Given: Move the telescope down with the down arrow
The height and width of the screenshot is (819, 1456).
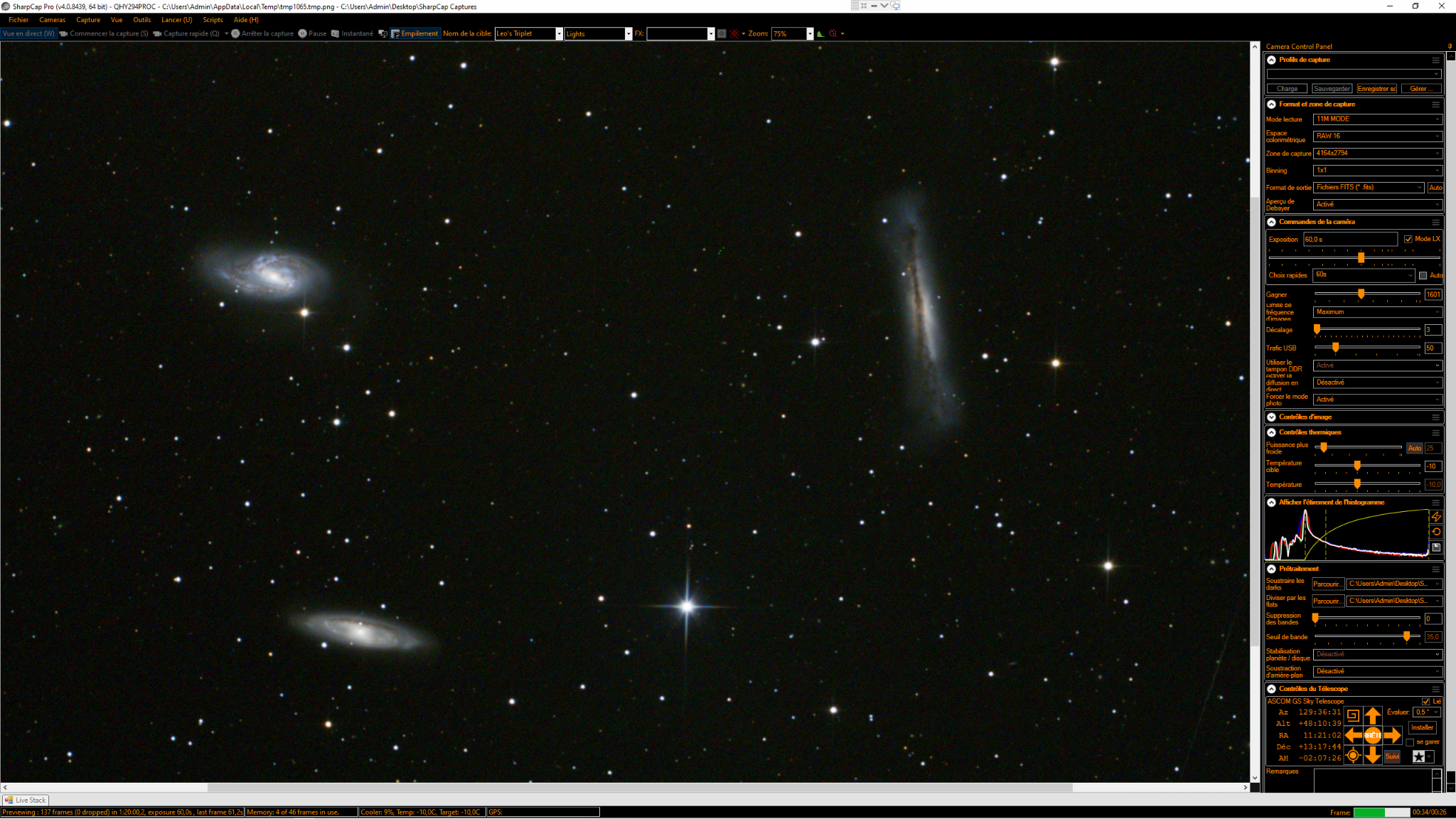Looking at the screenshot, I should pos(1373,756).
